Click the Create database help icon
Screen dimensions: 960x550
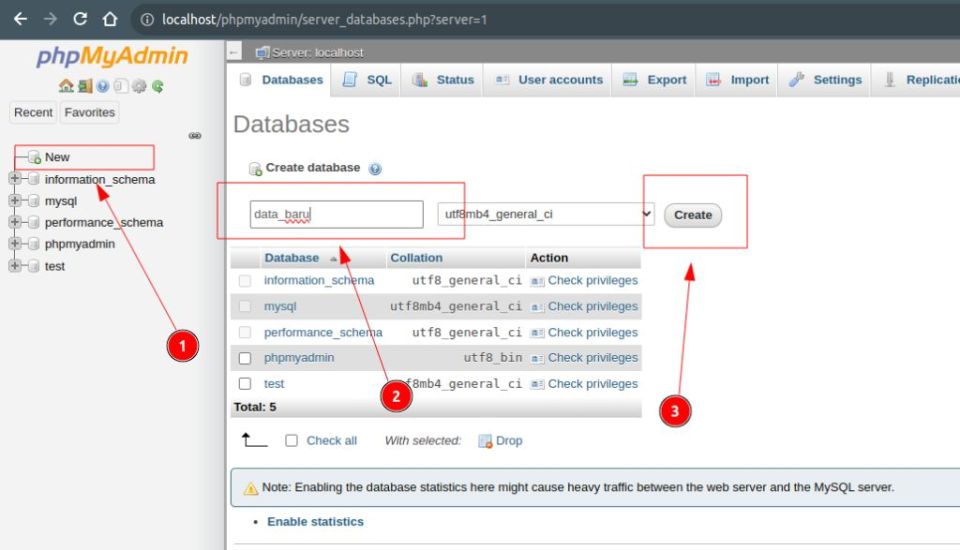pyautogui.click(x=375, y=169)
